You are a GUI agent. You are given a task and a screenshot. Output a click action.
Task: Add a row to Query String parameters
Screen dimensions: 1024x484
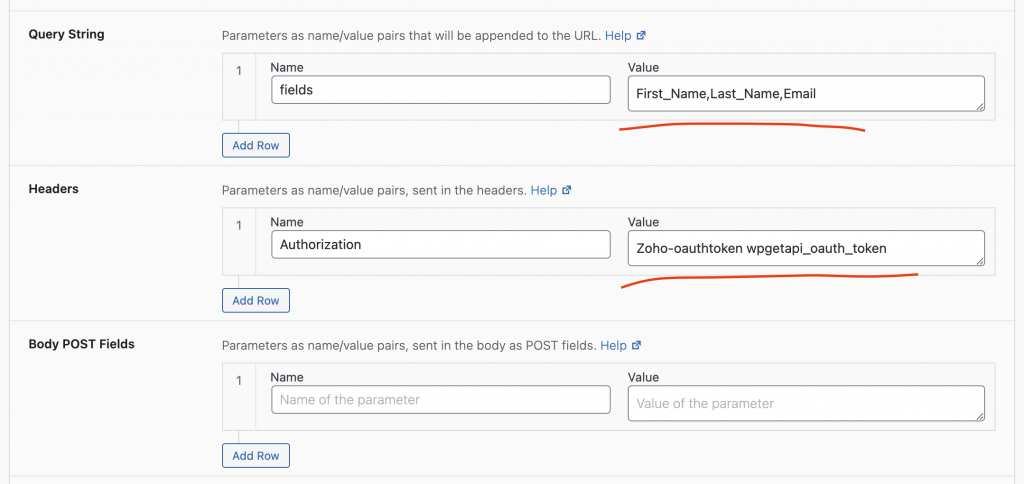(x=255, y=145)
